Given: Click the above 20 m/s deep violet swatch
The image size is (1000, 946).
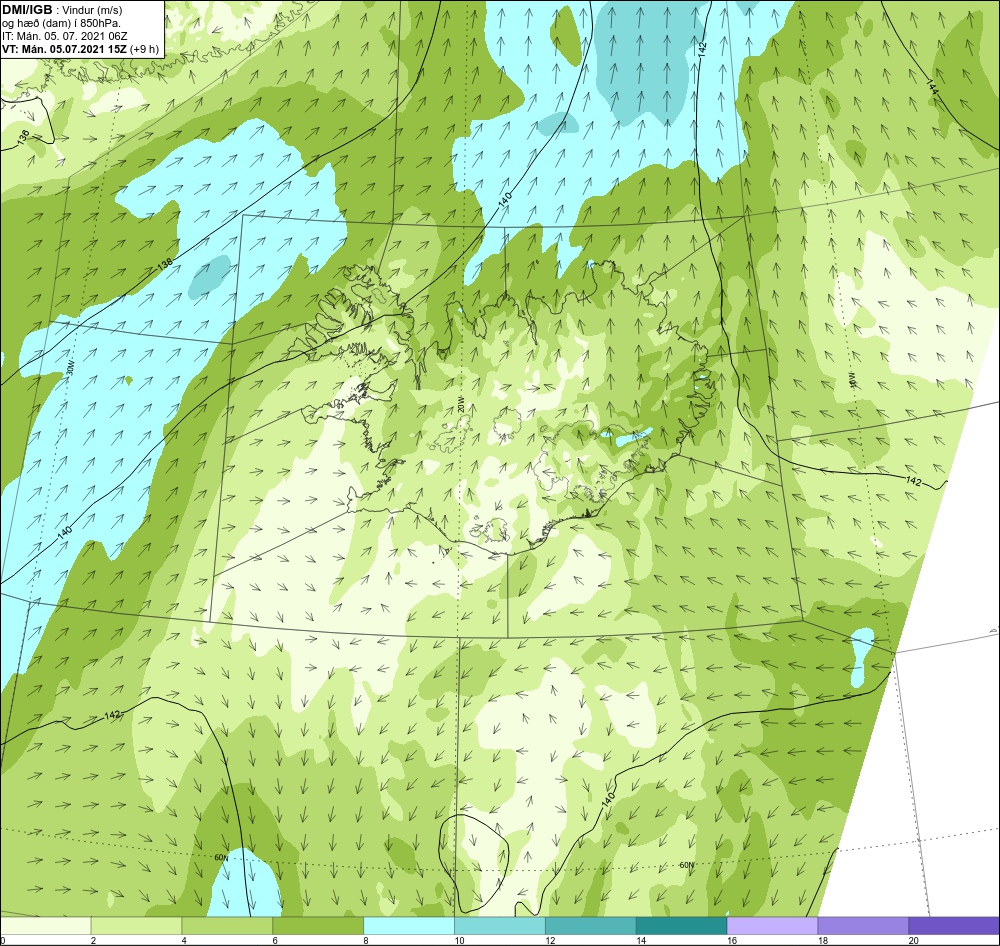Looking at the screenshot, I should coord(953,926).
